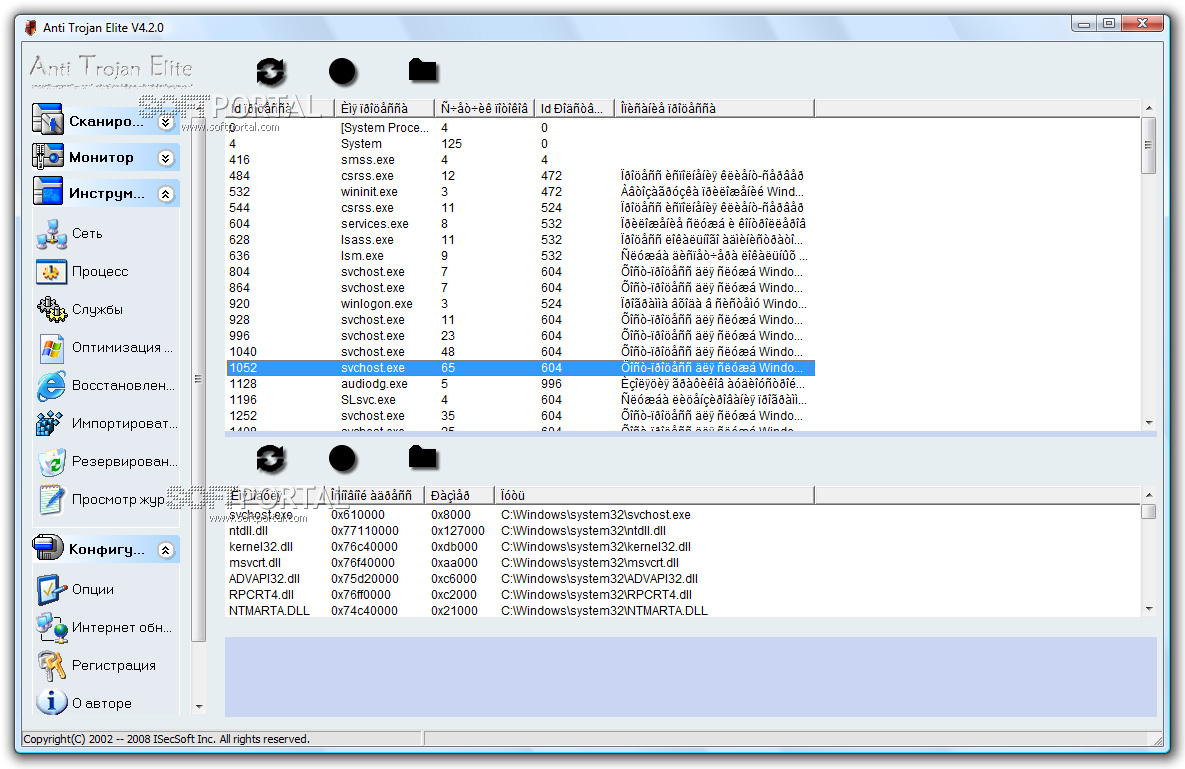1185x769 pixels.
Task: Collapse the Инструм... section chevron
Action: tap(166, 194)
